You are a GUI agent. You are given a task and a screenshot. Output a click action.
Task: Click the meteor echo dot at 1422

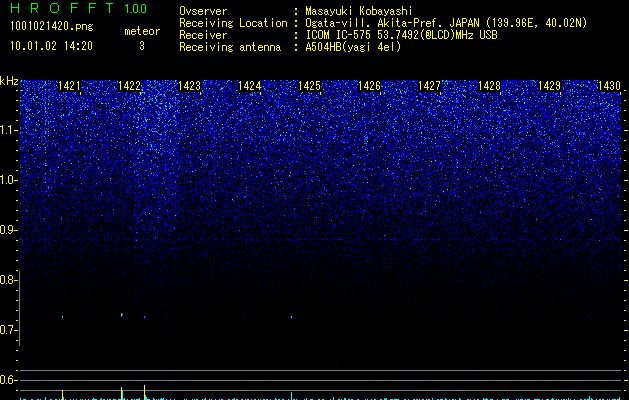click(122, 315)
